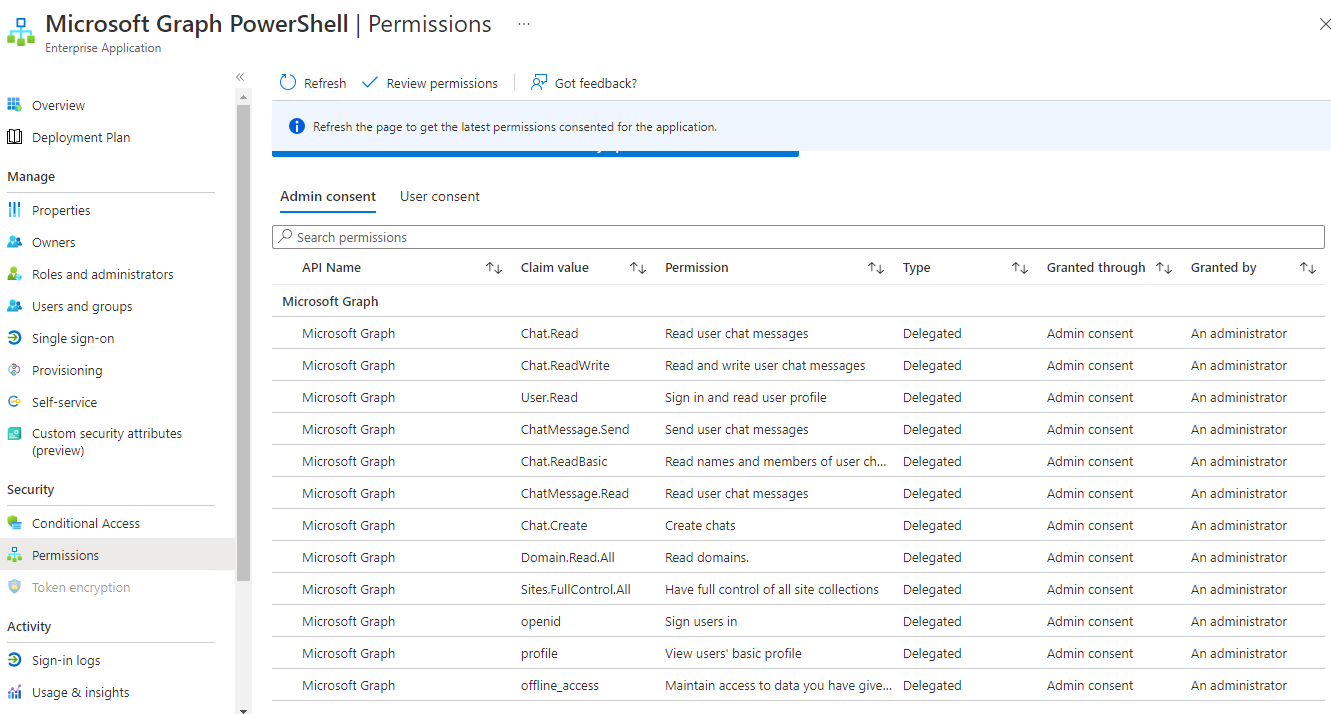Toggle sorting on the Granted through column
Screen dimensions: 1331x714
1164,267
